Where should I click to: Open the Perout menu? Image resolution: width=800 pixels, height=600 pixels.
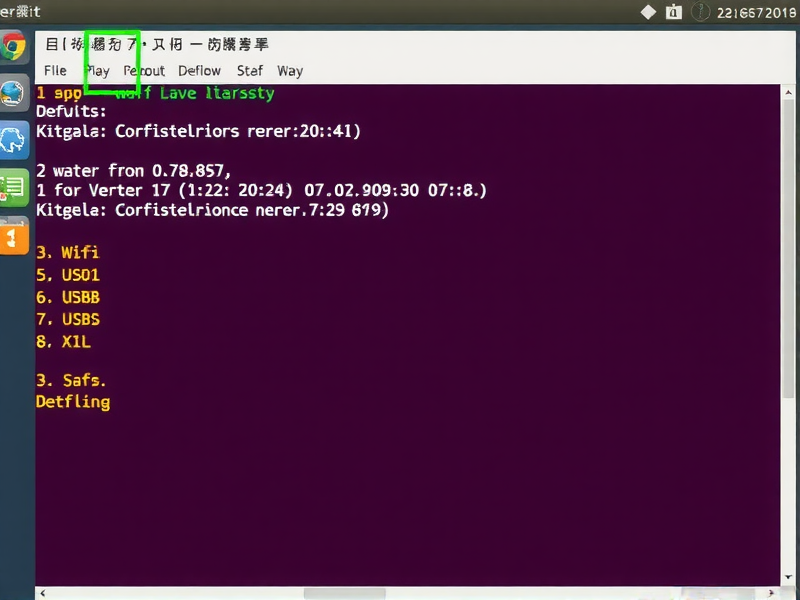pyautogui.click(x=144, y=70)
